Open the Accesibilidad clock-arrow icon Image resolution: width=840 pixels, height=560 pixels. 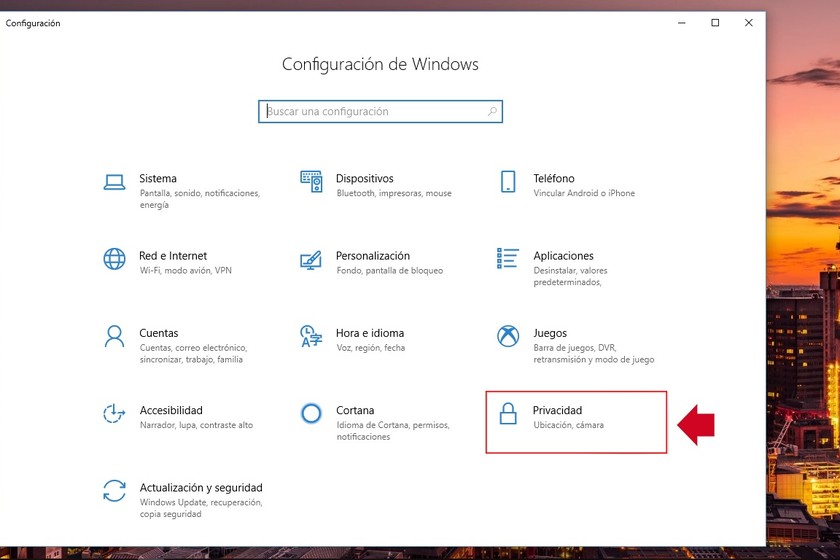pyautogui.click(x=114, y=413)
